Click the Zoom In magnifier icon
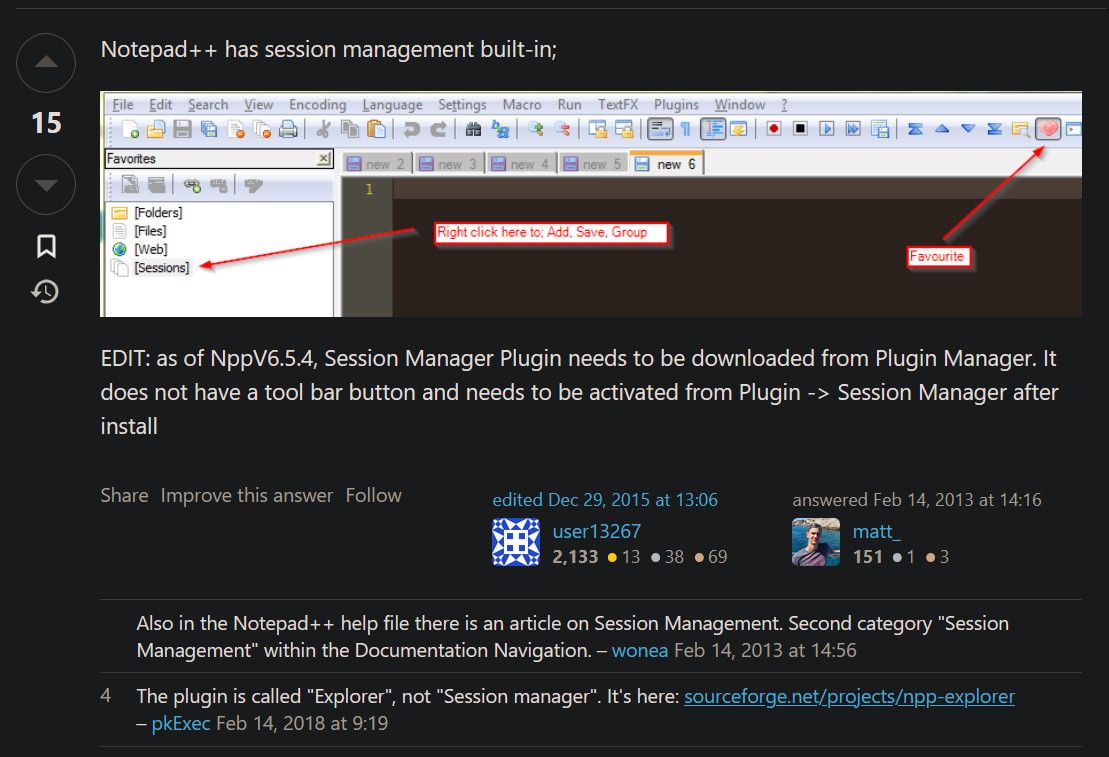 tap(536, 129)
